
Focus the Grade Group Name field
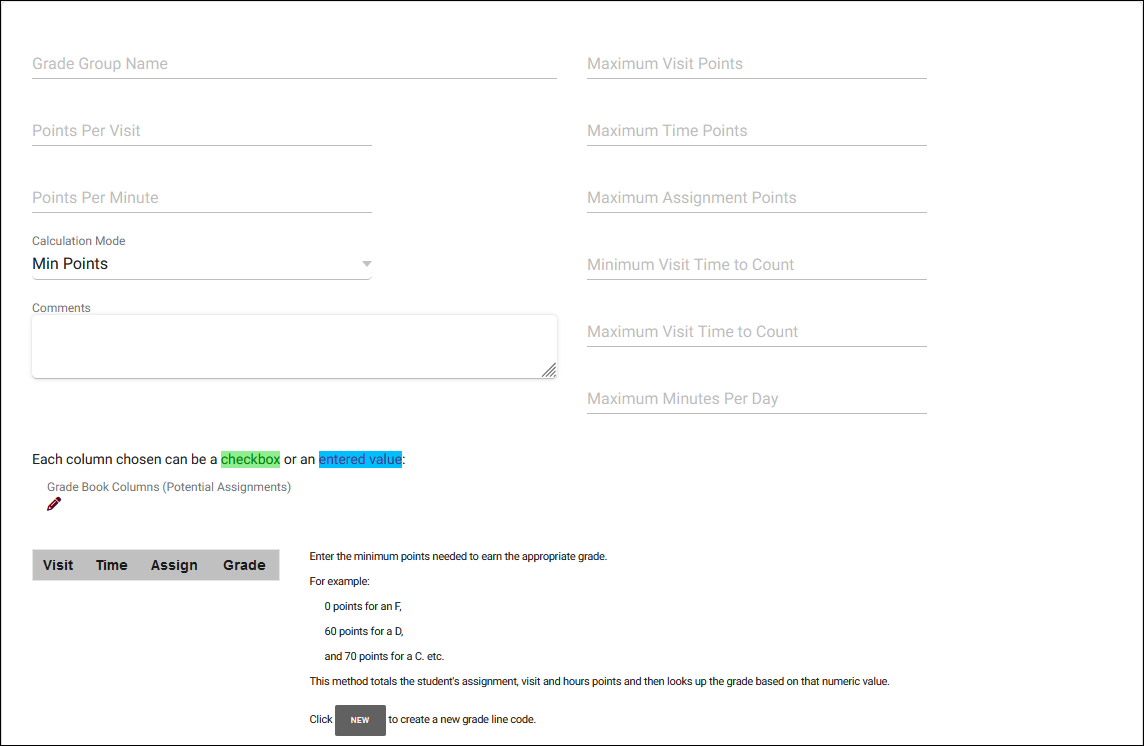[294, 64]
